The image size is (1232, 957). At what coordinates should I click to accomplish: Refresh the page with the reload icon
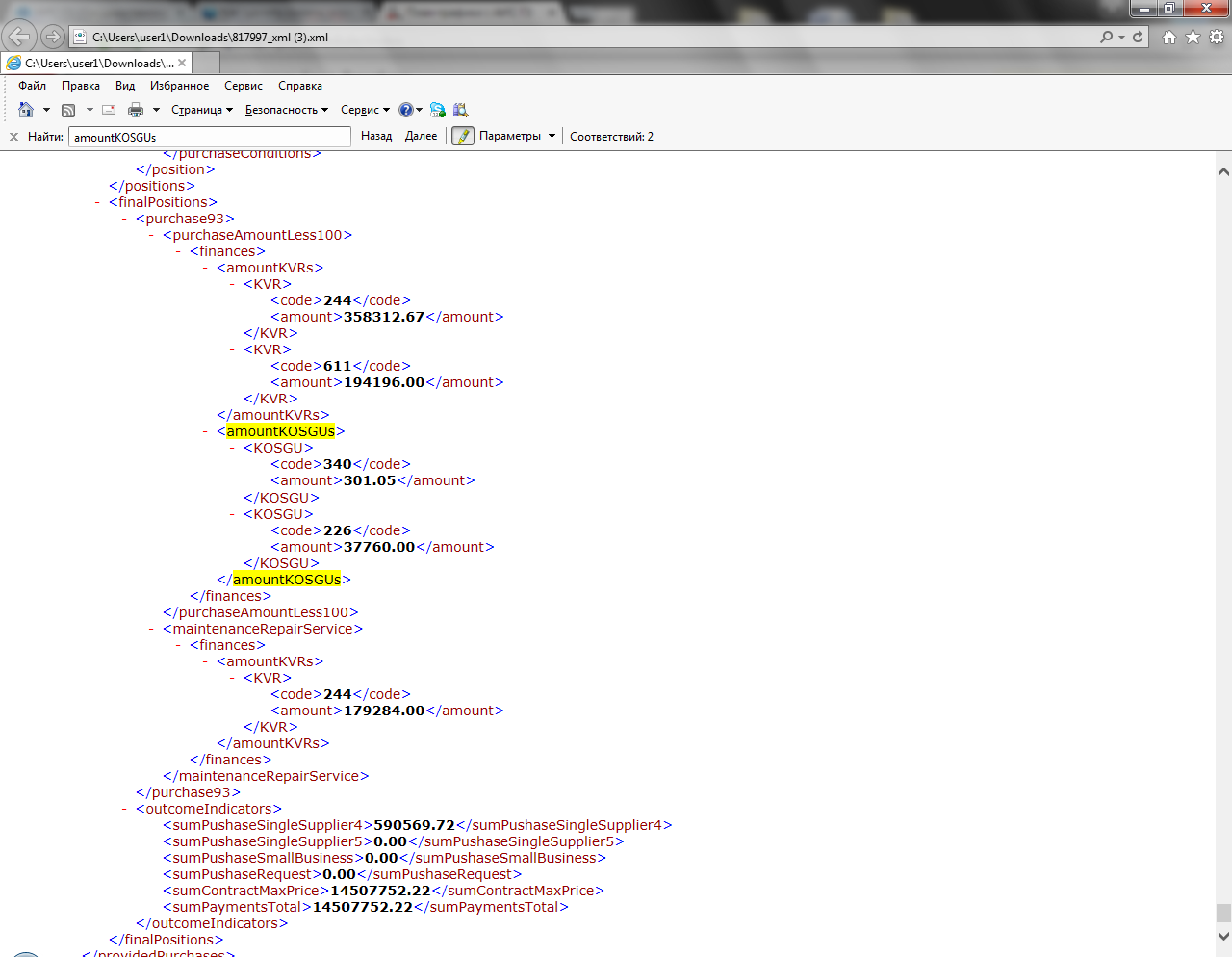click(1138, 37)
